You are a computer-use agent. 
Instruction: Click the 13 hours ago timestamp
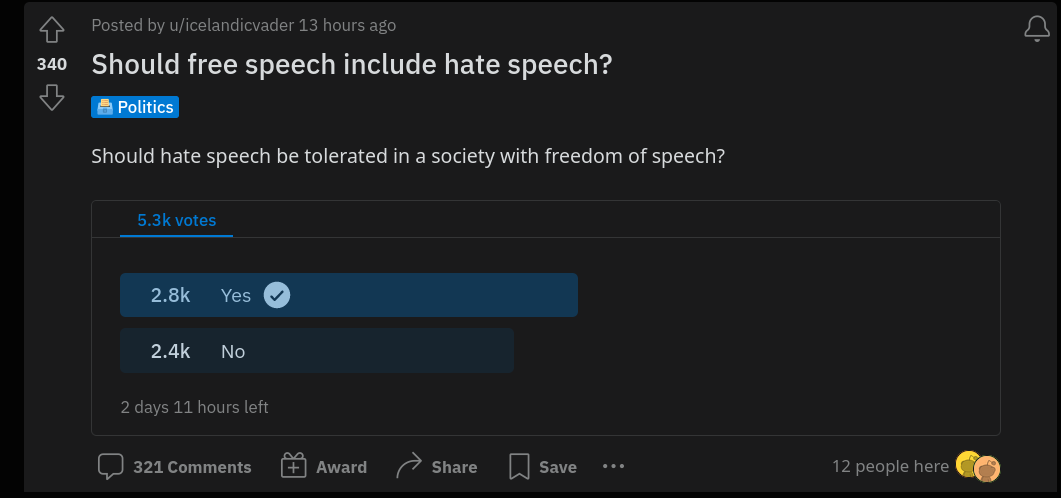(x=348, y=26)
